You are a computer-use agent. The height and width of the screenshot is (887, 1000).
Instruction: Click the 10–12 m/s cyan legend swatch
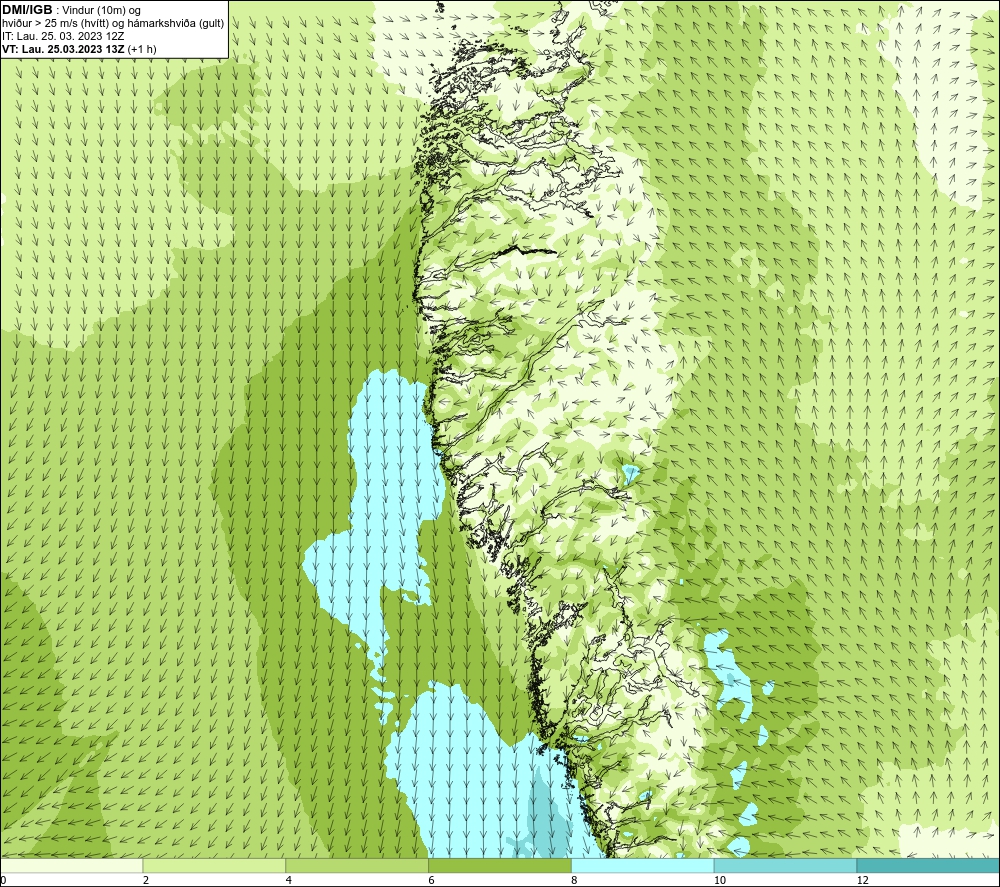tap(786, 865)
